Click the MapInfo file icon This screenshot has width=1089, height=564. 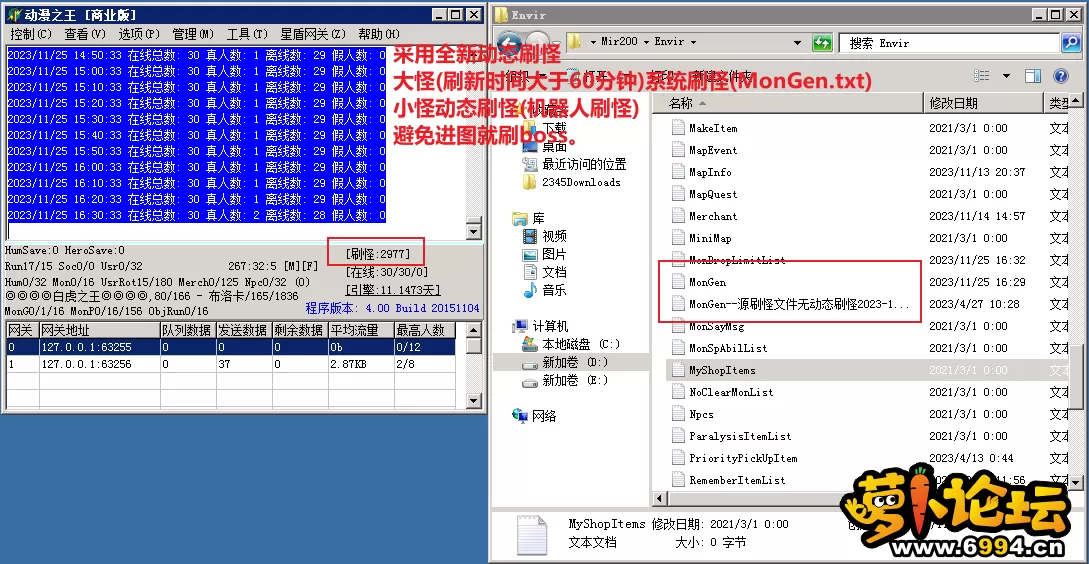coord(678,172)
